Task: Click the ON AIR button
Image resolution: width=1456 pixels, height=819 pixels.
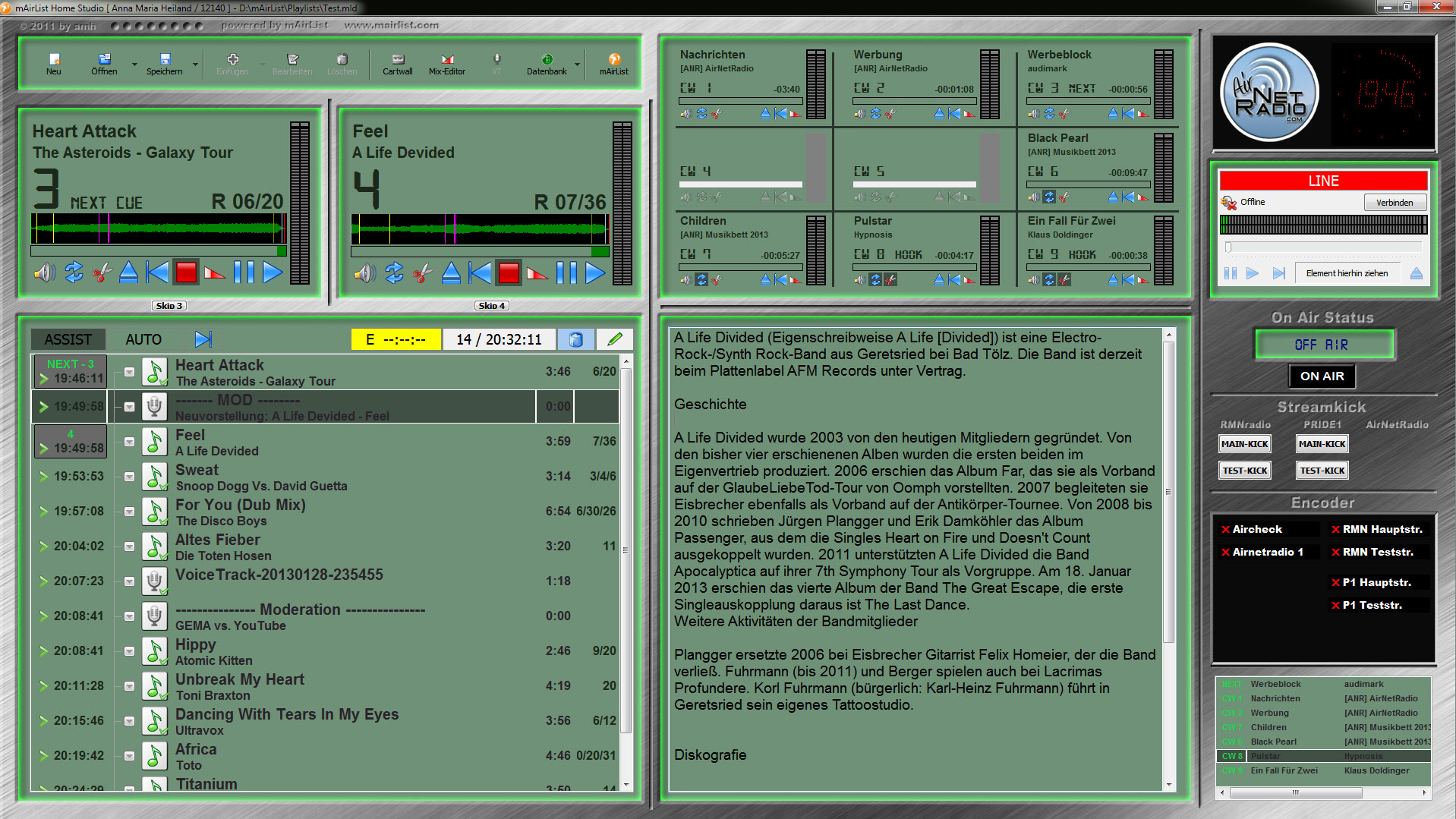Action: coord(1322,376)
